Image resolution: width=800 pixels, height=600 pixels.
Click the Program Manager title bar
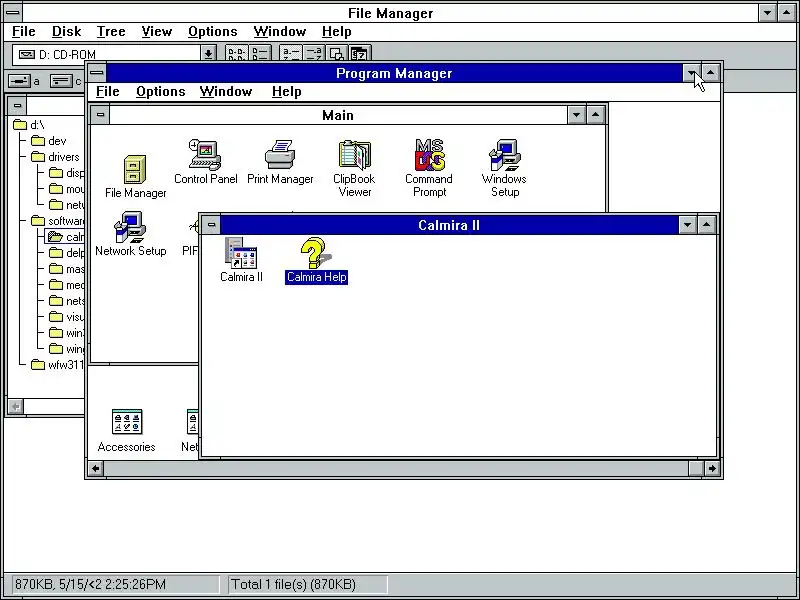pos(394,73)
